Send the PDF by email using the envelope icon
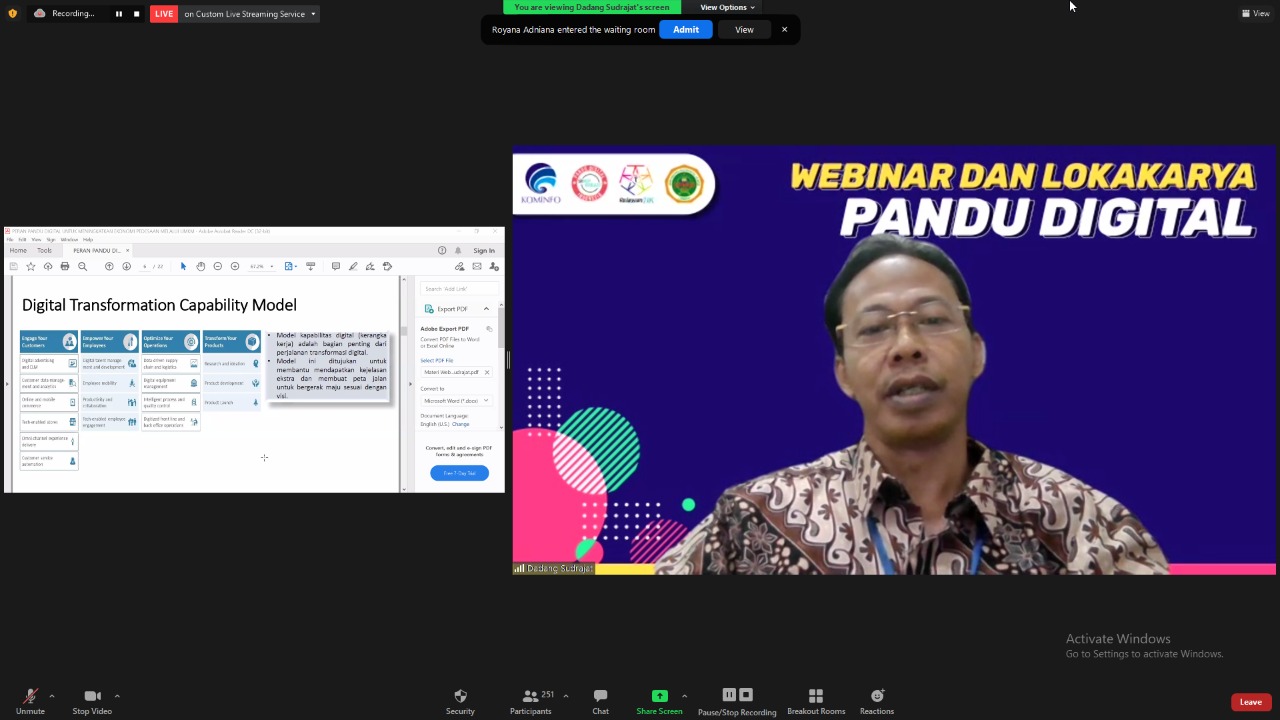 [476, 266]
